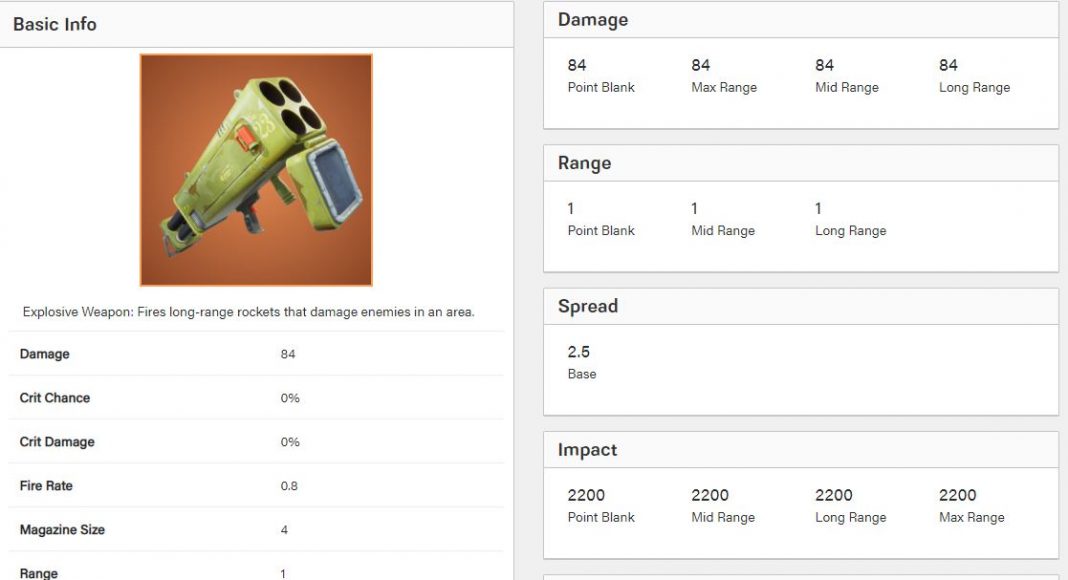Image resolution: width=1068 pixels, height=580 pixels.
Task: Select Long Range label in Damage card
Action: (x=974, y=87)
